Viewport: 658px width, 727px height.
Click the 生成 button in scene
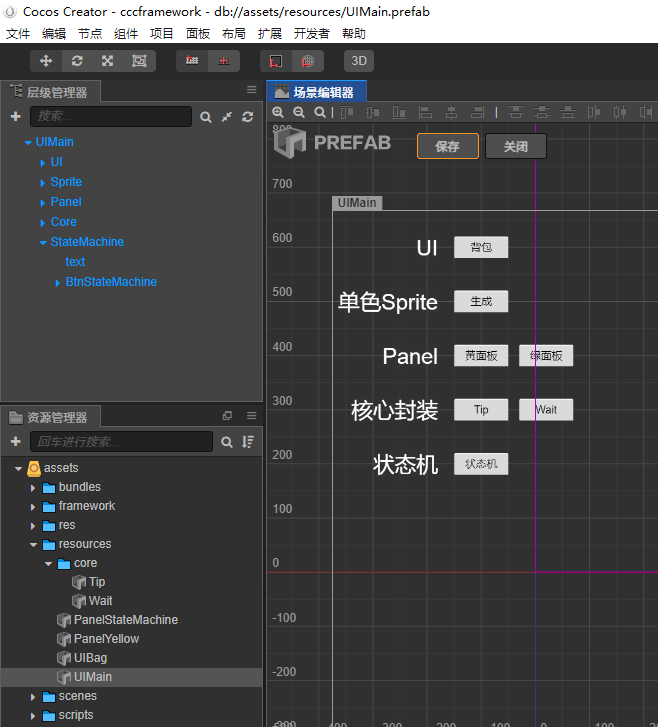pos(481,301)
